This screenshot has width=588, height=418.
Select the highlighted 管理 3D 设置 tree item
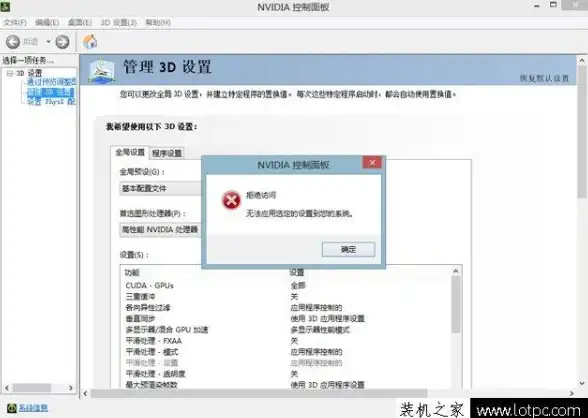point(51,91)
